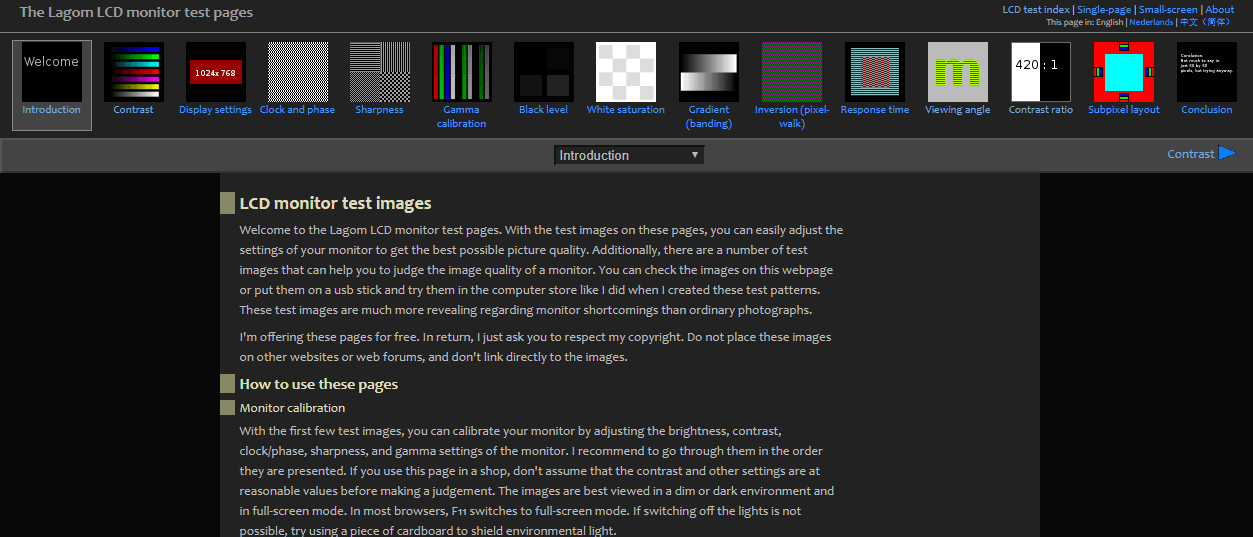
Task: Click the White saturation checkerboard thumbnail
Action: coord(625,71)
